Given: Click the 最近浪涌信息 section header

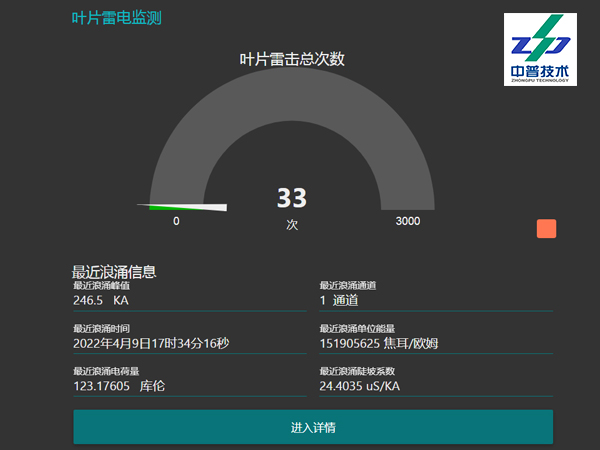Looking at the screenshot, I should point(118,271).
